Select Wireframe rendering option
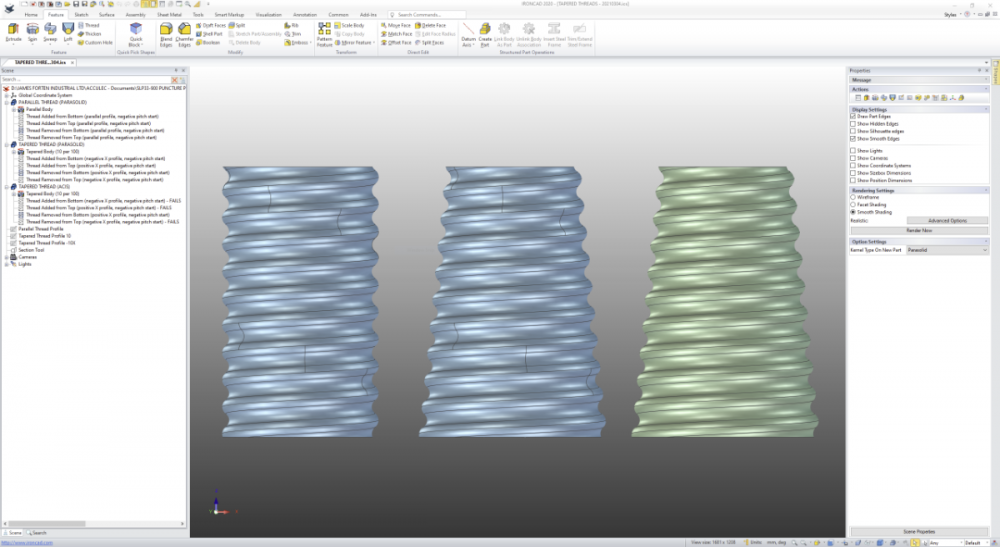Screen dimensions: 1000x547 853,198
